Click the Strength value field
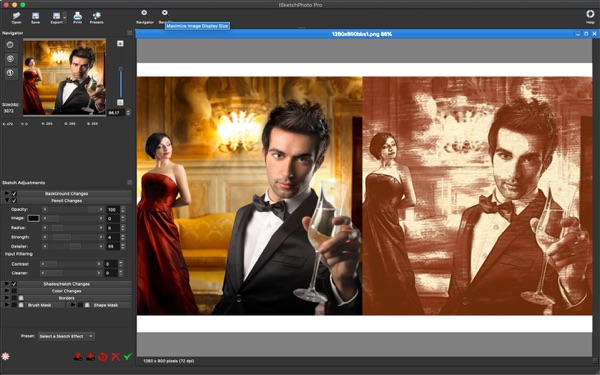600x375 pixels. tap(112, 237)
